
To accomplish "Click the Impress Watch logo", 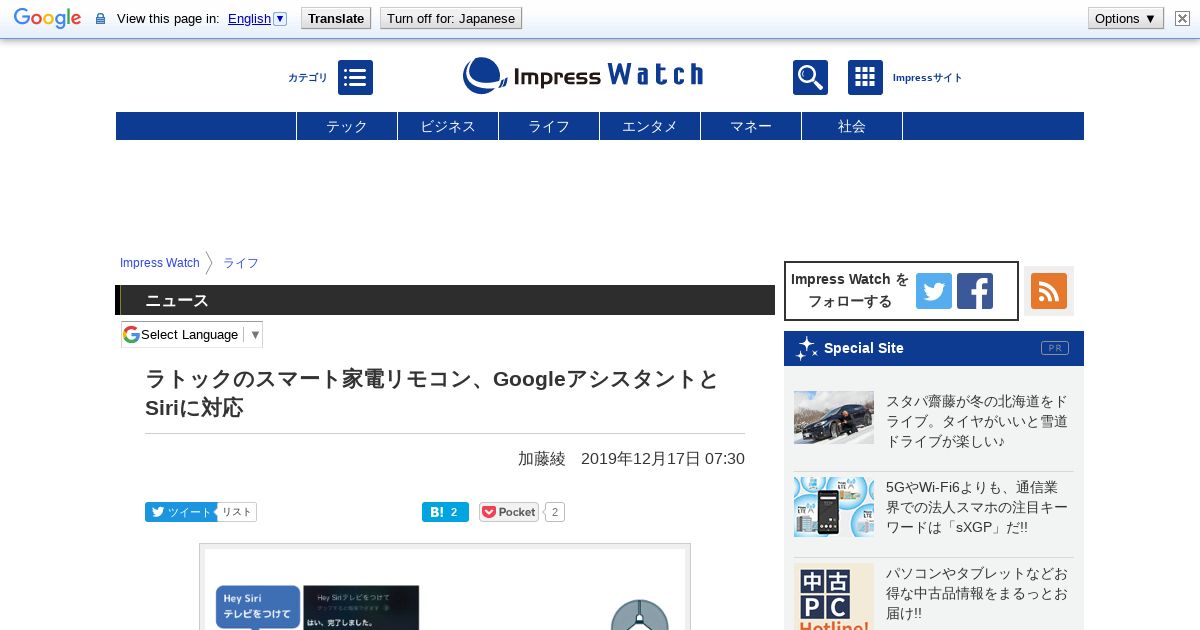I will 583,75.
